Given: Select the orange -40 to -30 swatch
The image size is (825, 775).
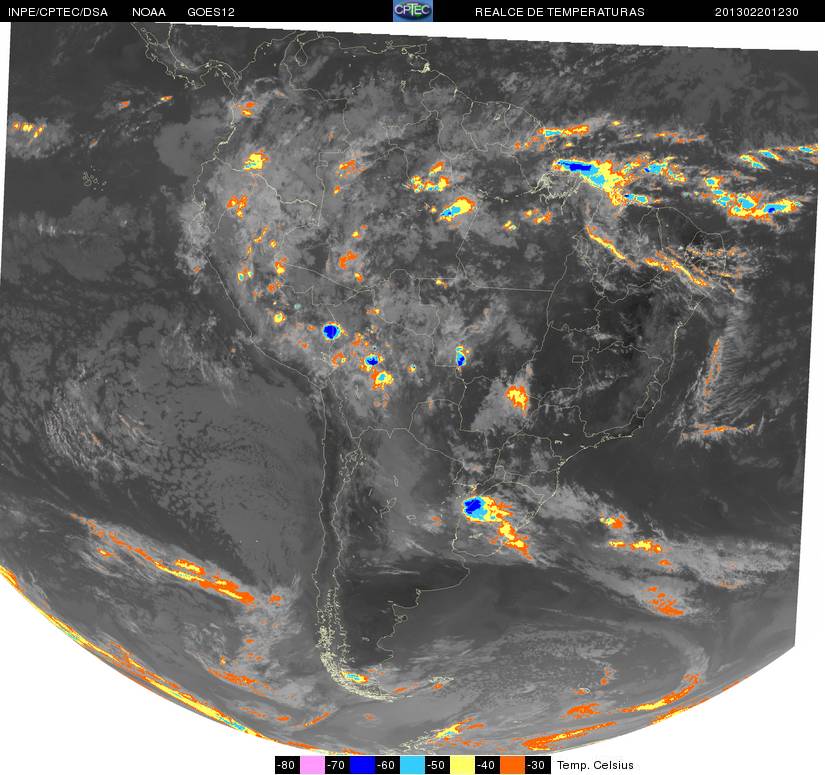Looking at the screenshot, I should (x=512, y=764).
